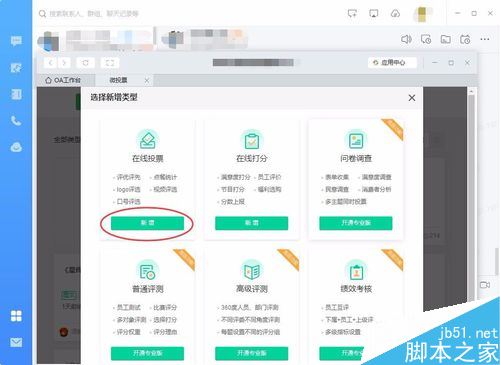Open the cloud disk icon in sidebar

[x=16, y=147]
